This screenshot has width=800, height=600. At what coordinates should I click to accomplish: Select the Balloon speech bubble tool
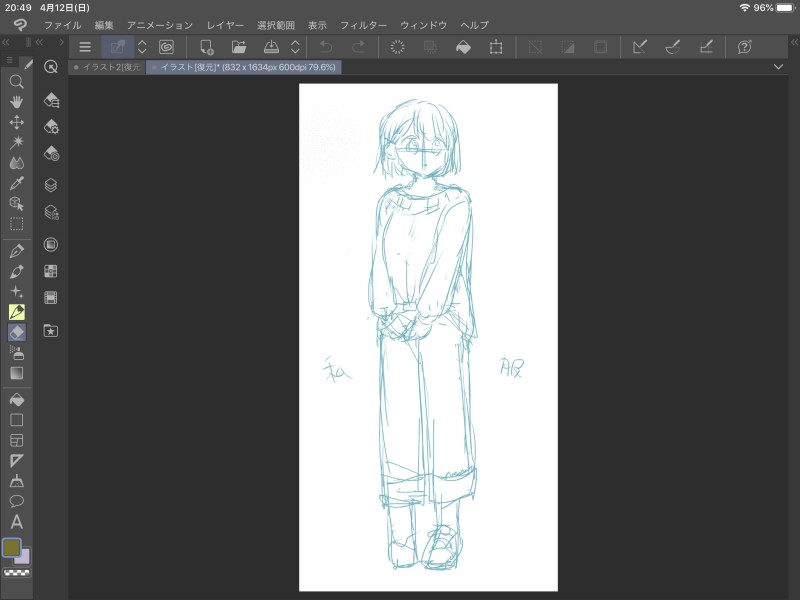(x=16, y=501)
